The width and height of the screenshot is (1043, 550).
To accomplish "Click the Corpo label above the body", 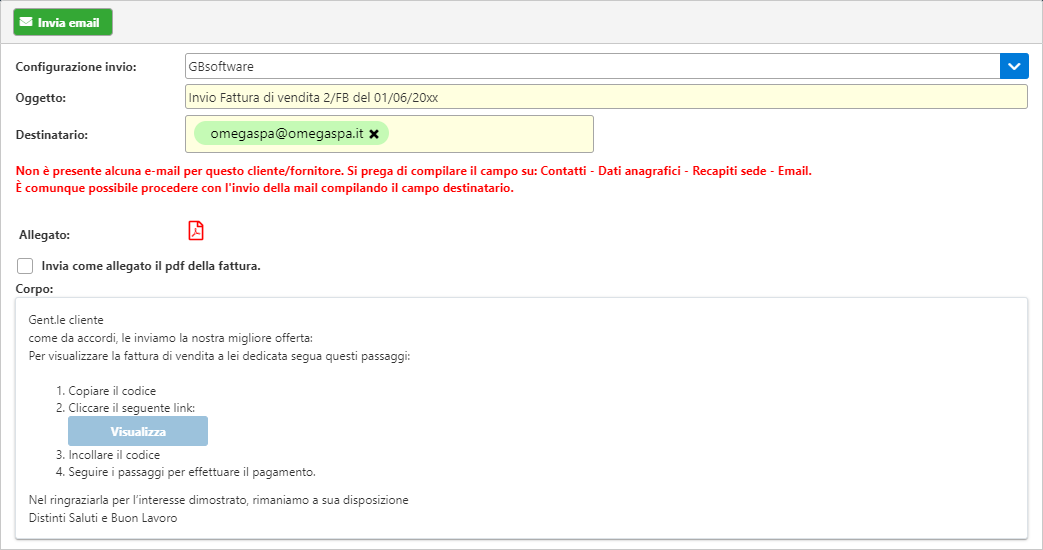I will pyautogui.click(x=34, y=289).
